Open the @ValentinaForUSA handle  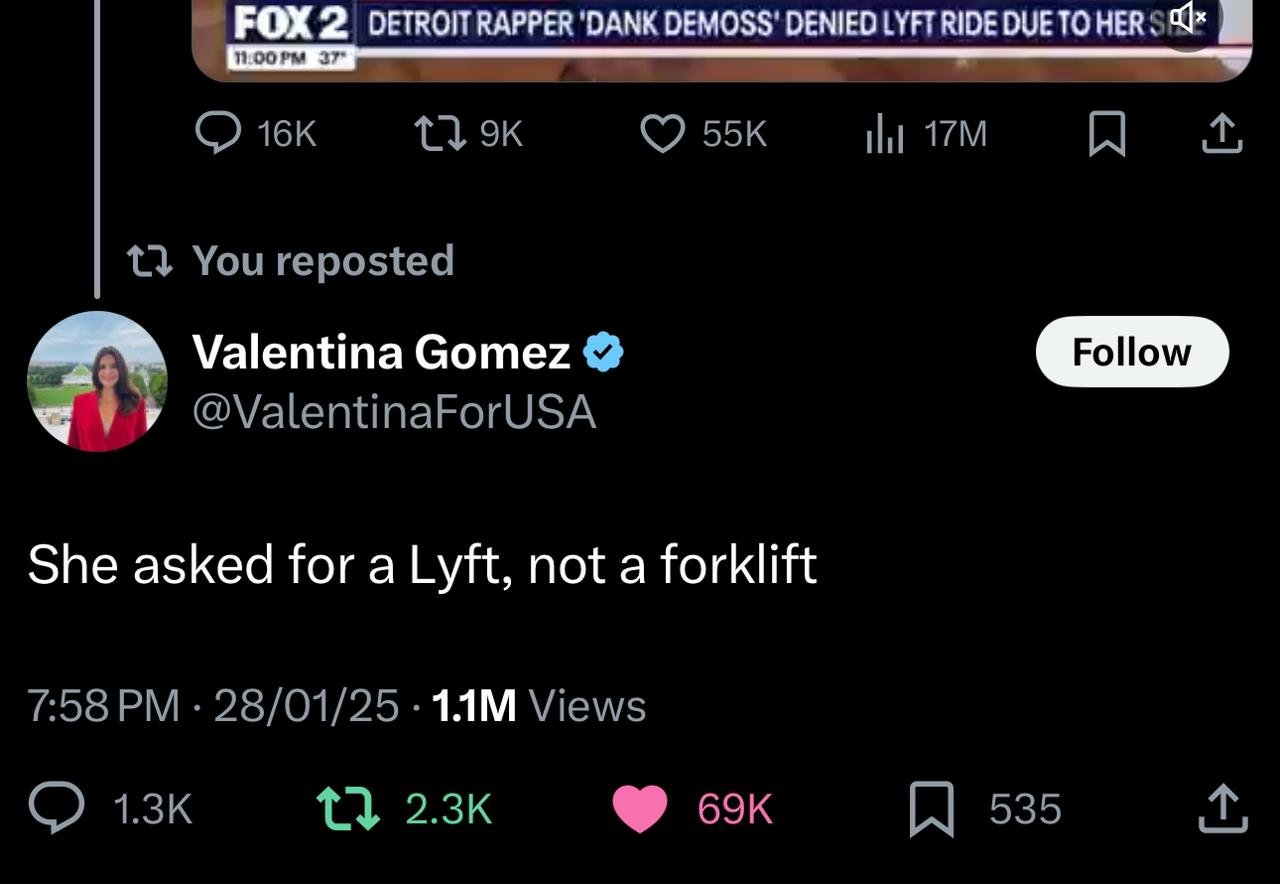tap(393, 412)
